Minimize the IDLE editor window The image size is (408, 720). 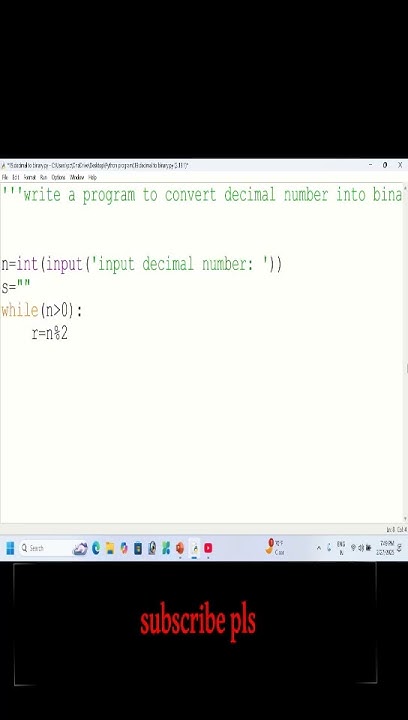370,165
